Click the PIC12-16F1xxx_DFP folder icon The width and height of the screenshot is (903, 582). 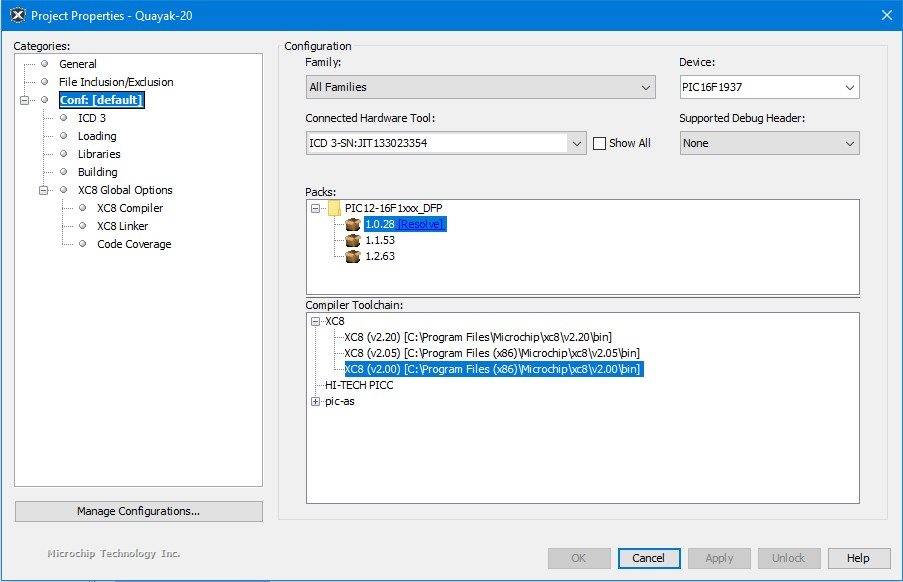(334, 208)
